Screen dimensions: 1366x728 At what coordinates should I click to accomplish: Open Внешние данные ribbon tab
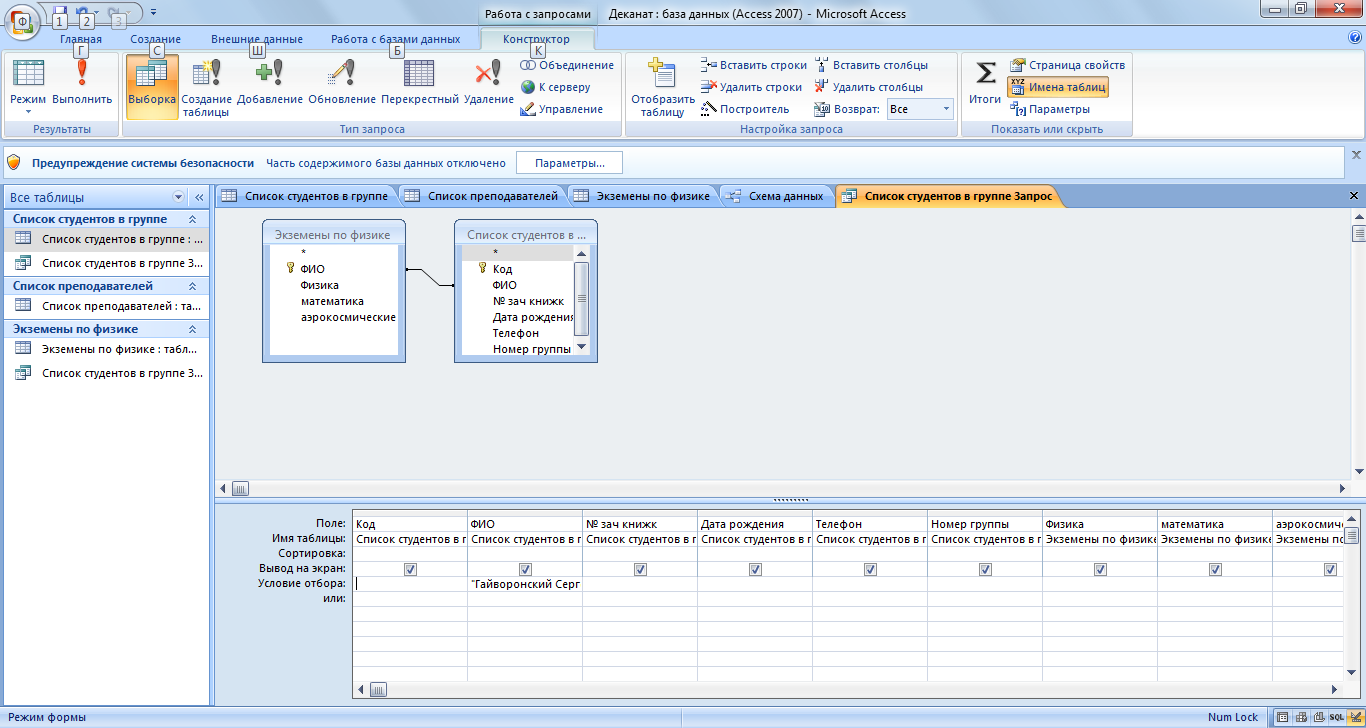[x=257, y=39]
